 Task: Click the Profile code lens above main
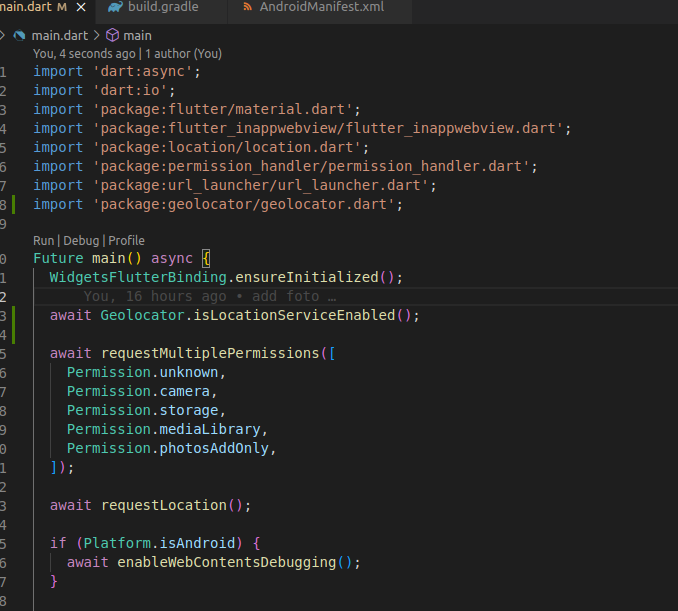(x=126, y=240)
